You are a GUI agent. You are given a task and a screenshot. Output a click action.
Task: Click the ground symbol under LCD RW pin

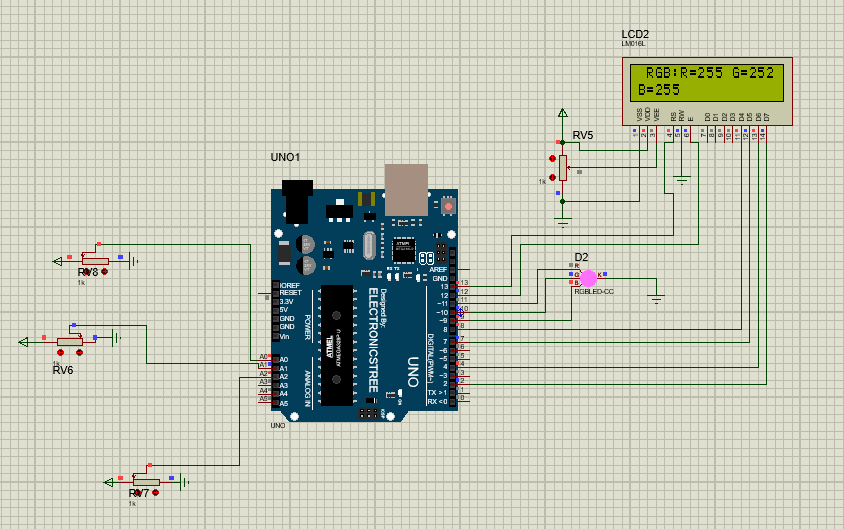click(x=682, y=181)
